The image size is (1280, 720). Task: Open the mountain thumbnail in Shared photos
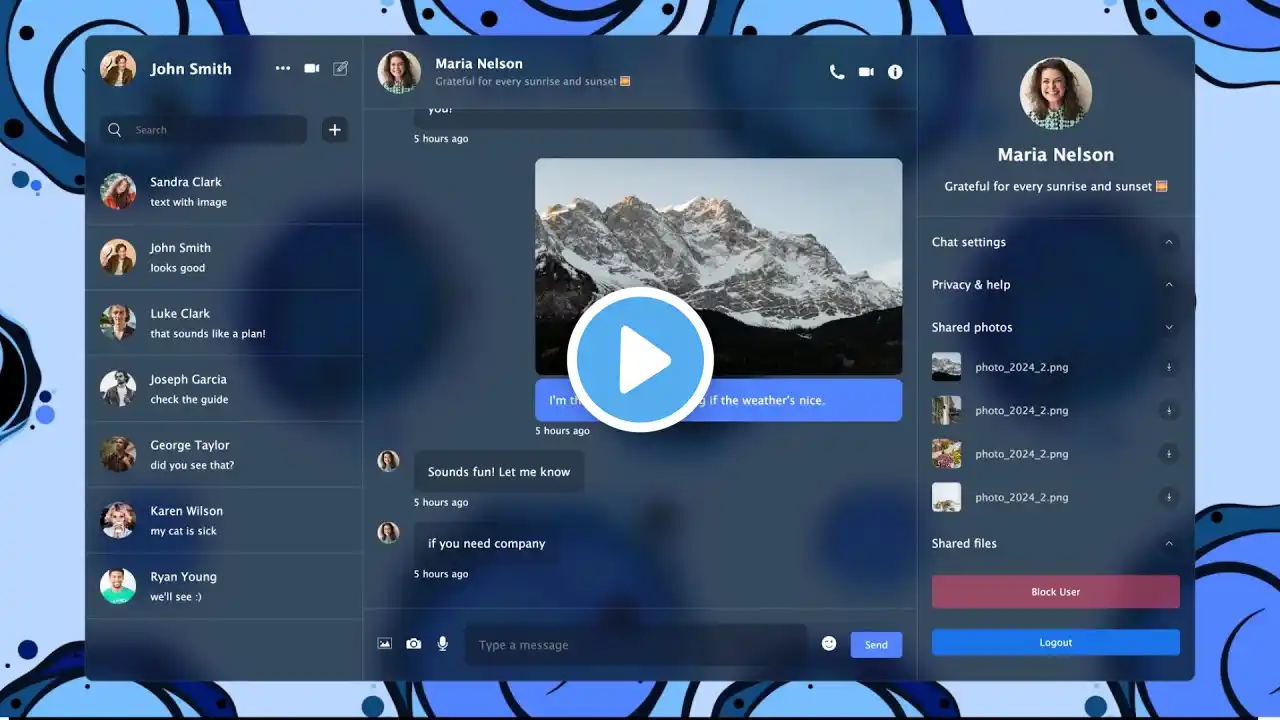pyautogui.click(x=946, y=367)
